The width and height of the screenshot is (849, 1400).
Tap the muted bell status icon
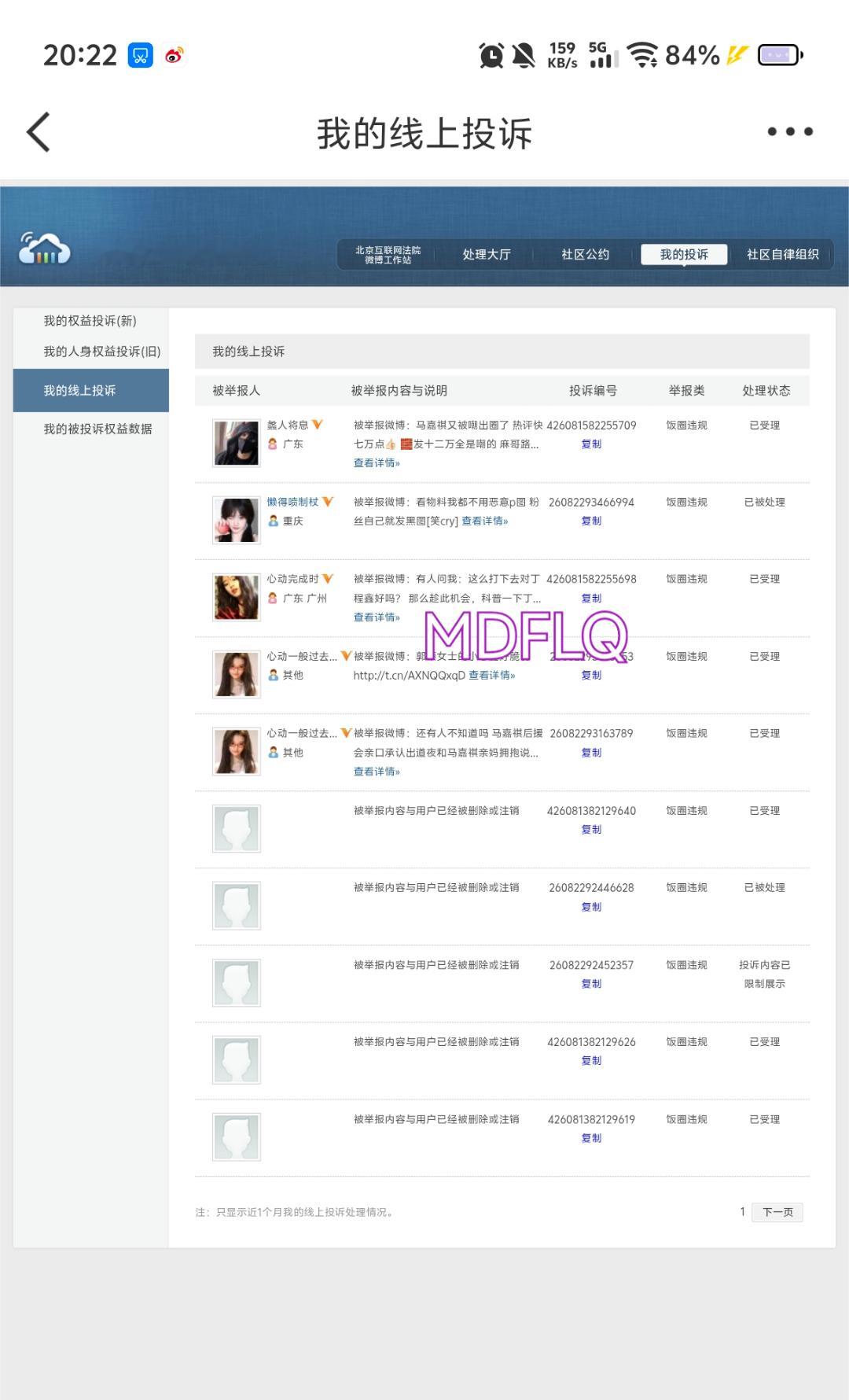click(524, 55)
